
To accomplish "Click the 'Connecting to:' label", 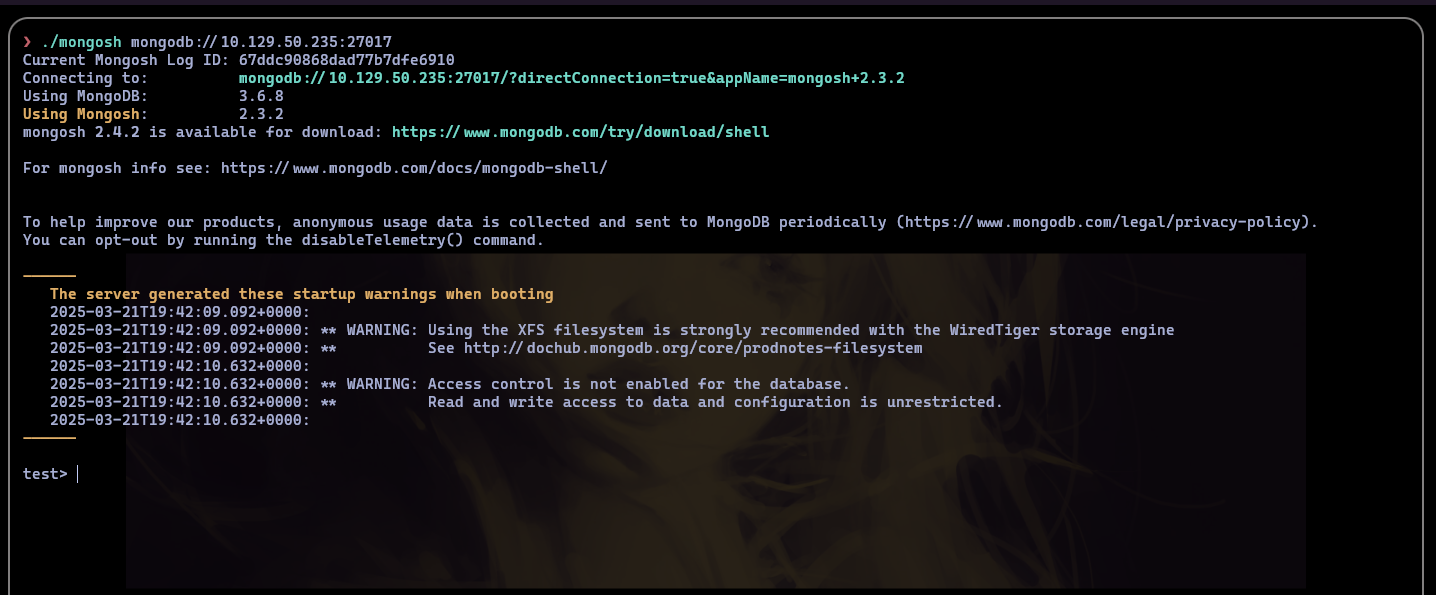I will (x=85, y=78).
